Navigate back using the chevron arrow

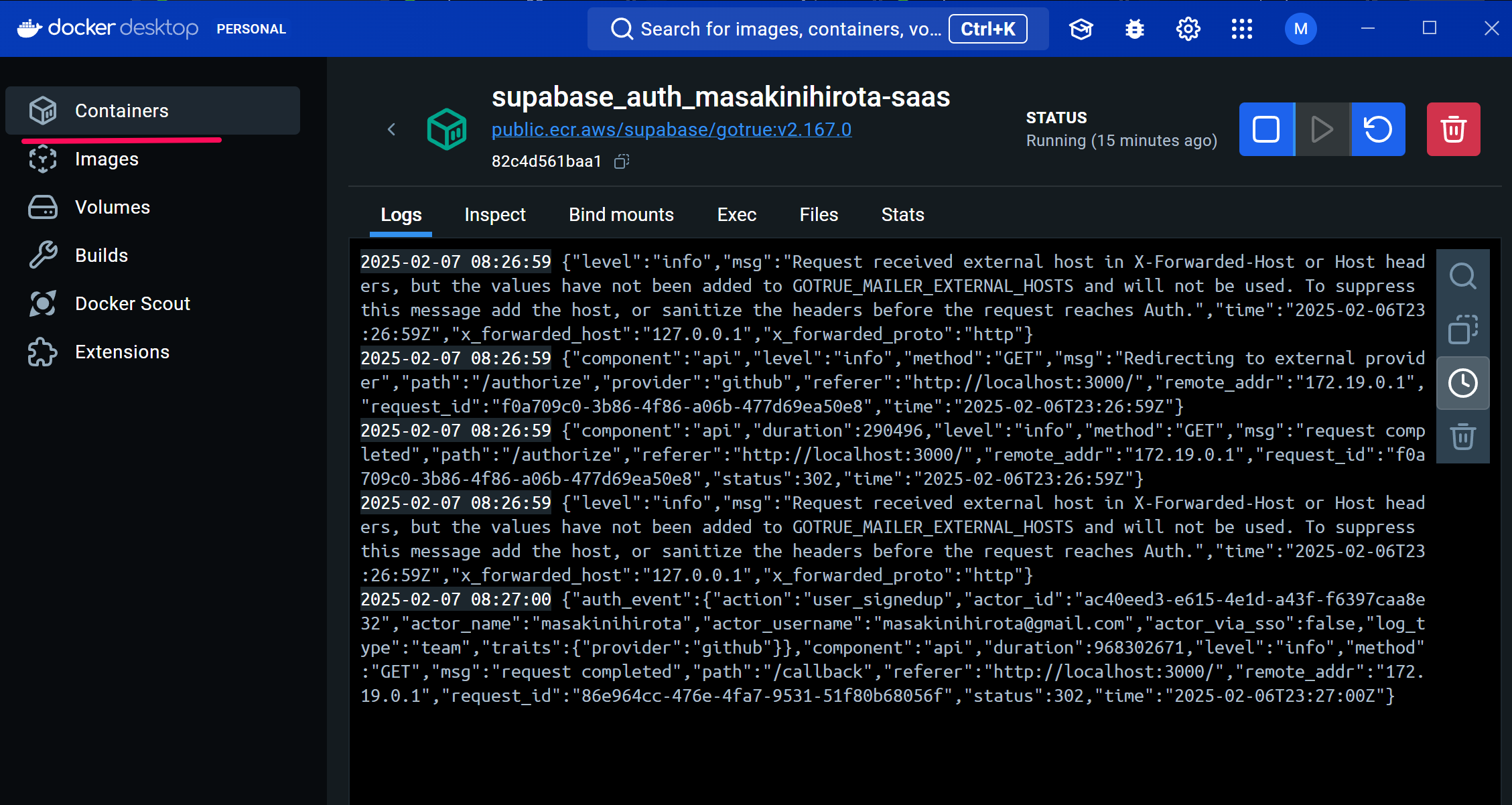[392, 129]
